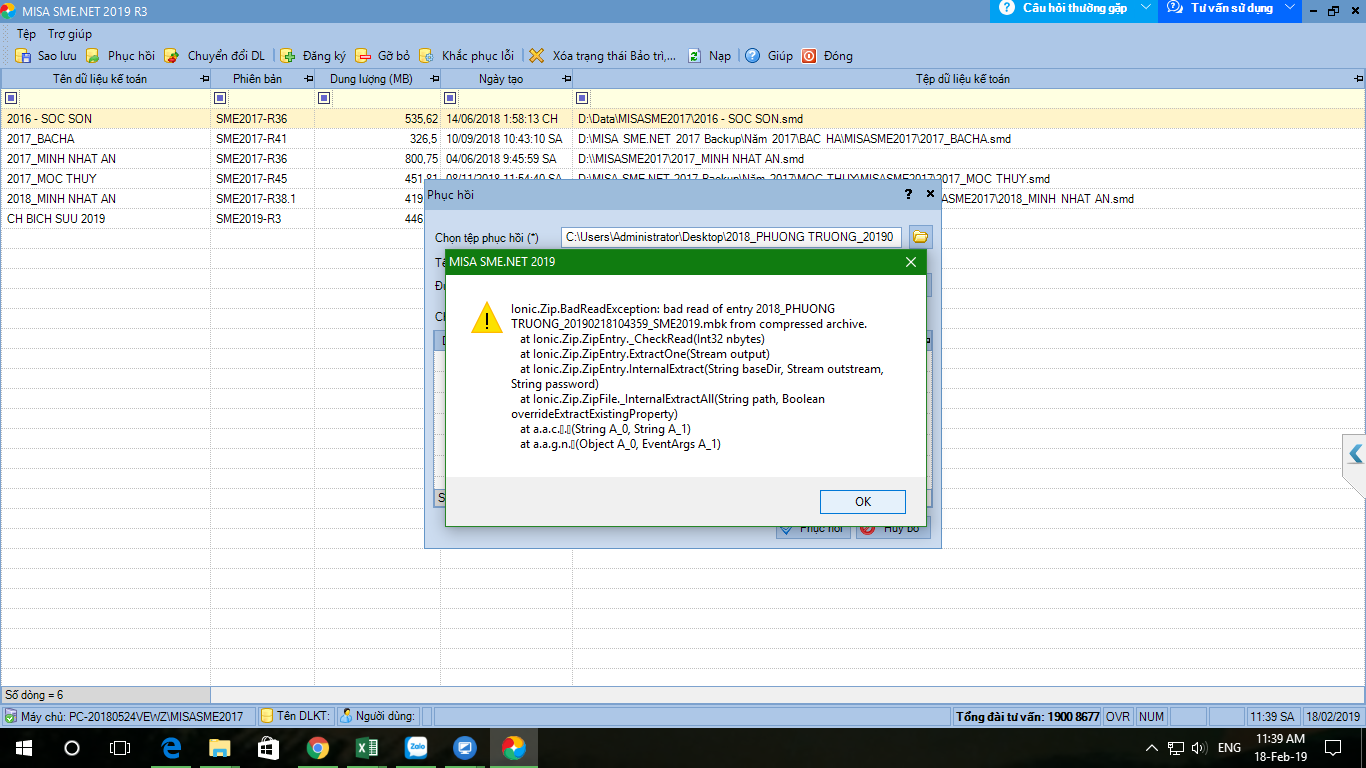
Task: Click the Sao lưu backup toolbar icon
Action: [x=23, y=56]
